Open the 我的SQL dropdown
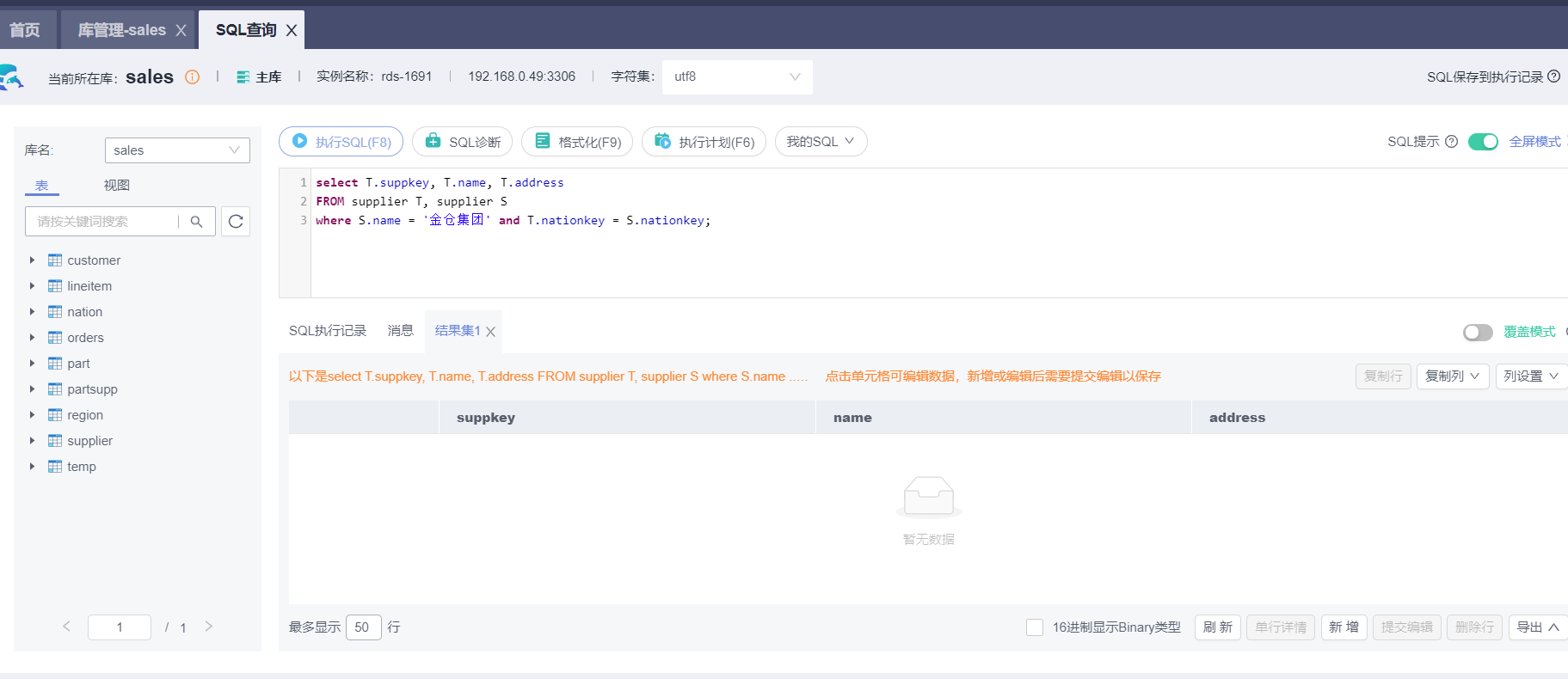 [x=821, y=142]
